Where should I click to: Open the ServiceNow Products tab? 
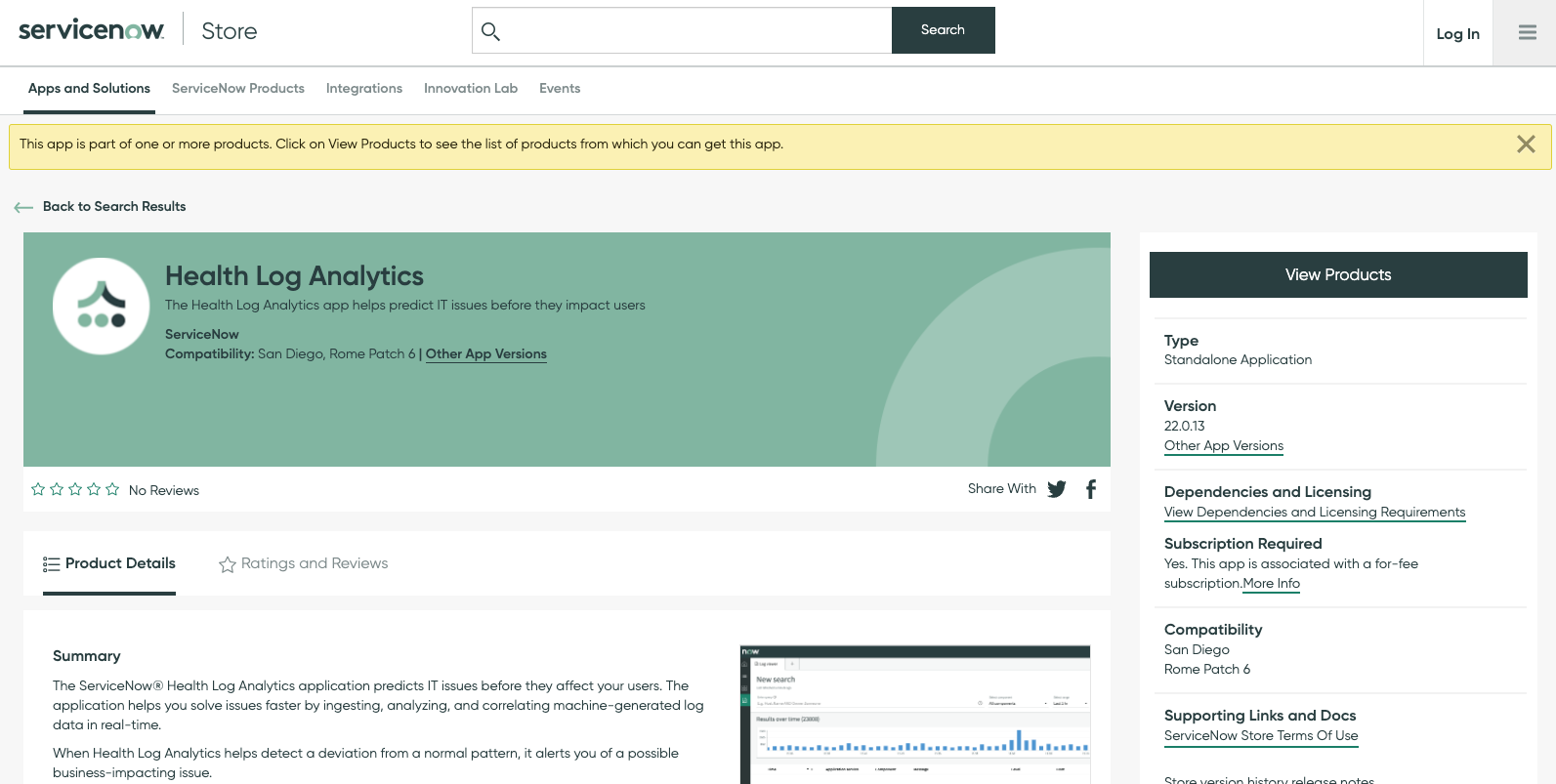[238, 89]
